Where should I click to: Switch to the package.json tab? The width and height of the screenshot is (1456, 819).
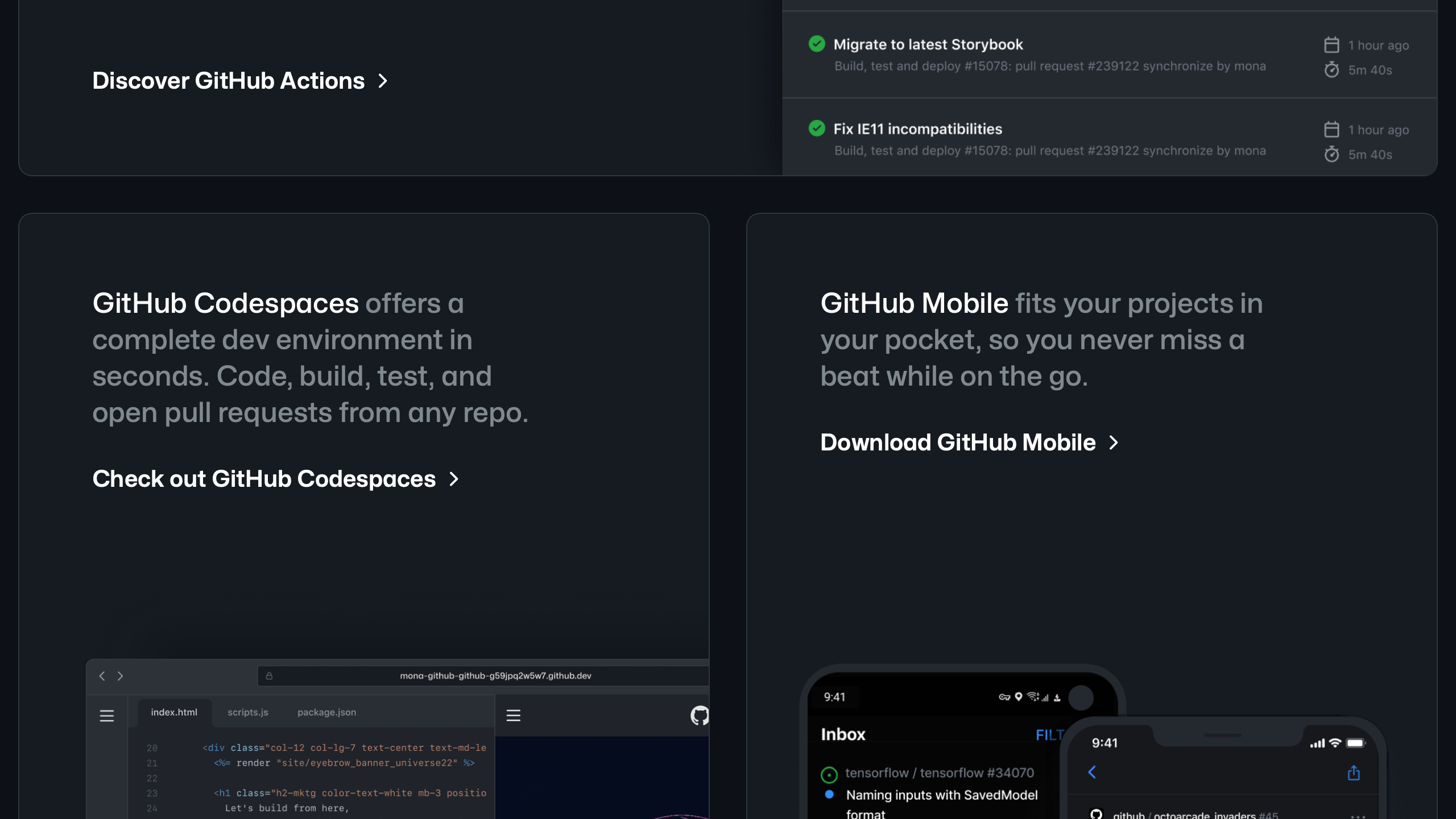(327, 712)
